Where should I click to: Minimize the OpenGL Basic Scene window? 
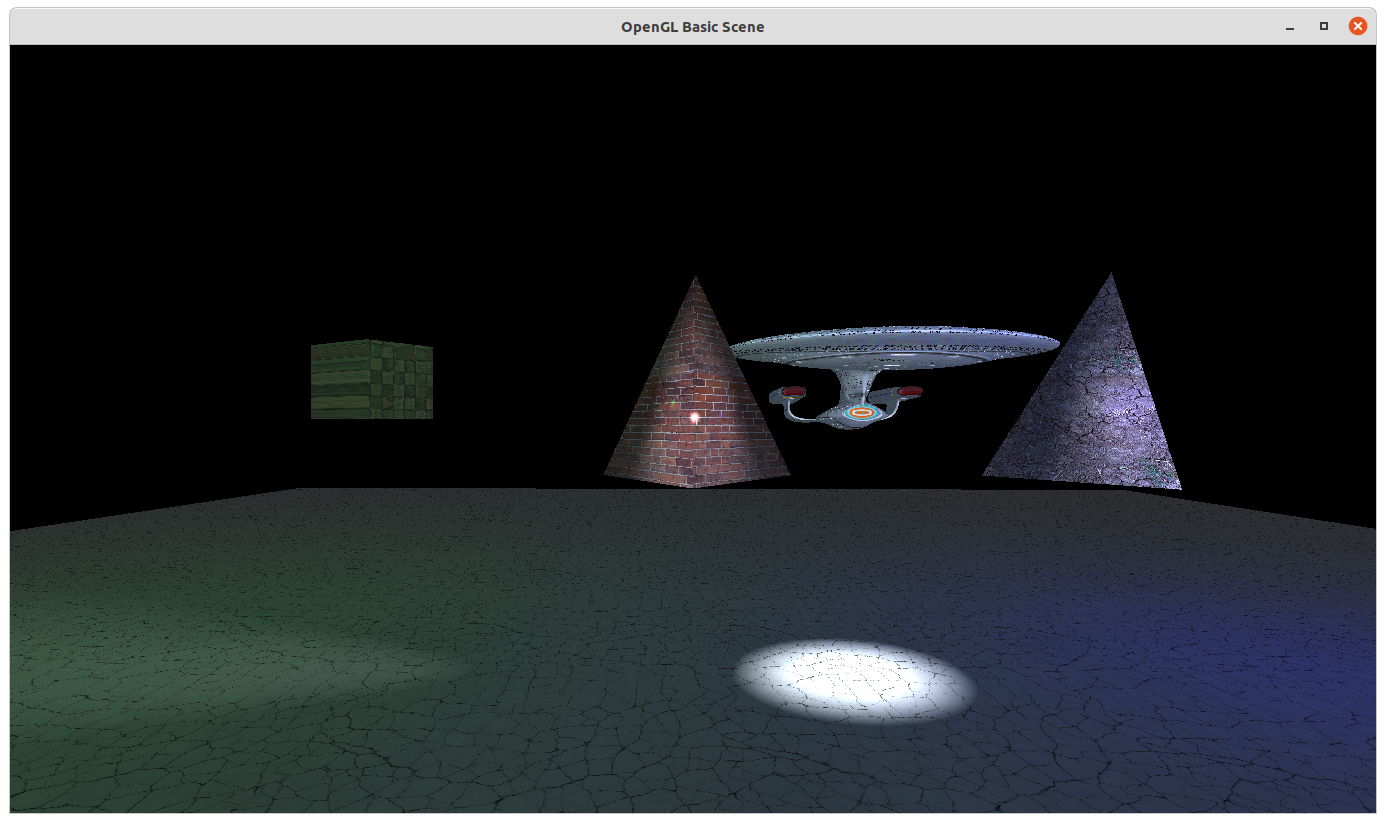point(1290,27)
